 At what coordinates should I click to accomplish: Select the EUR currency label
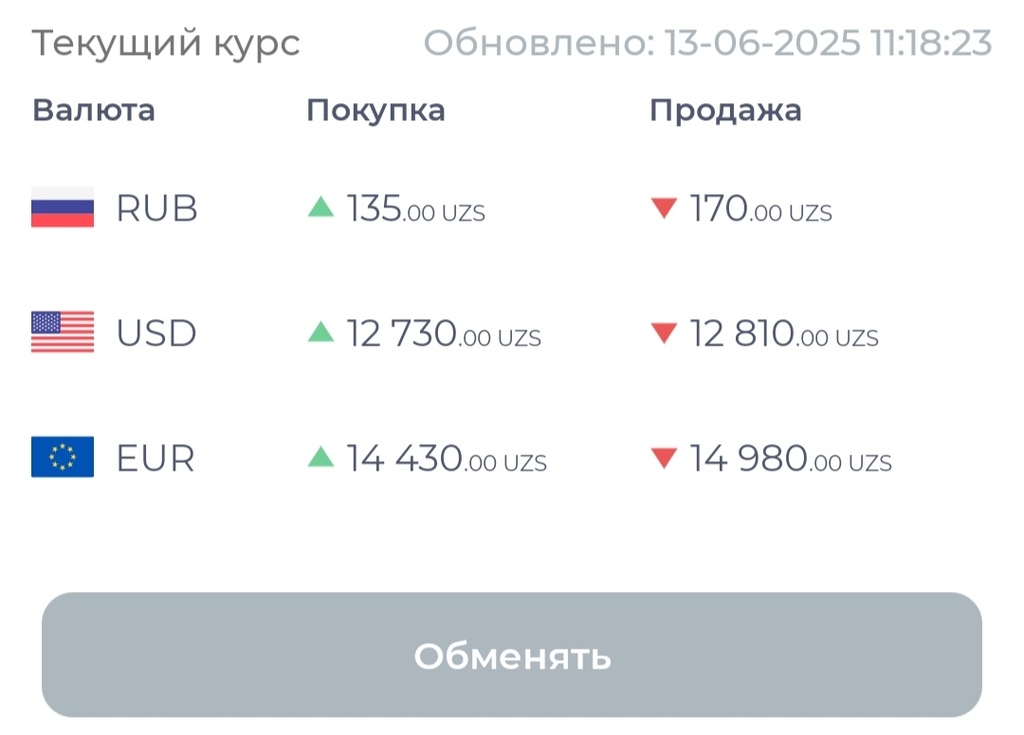[x=156, y=458]
